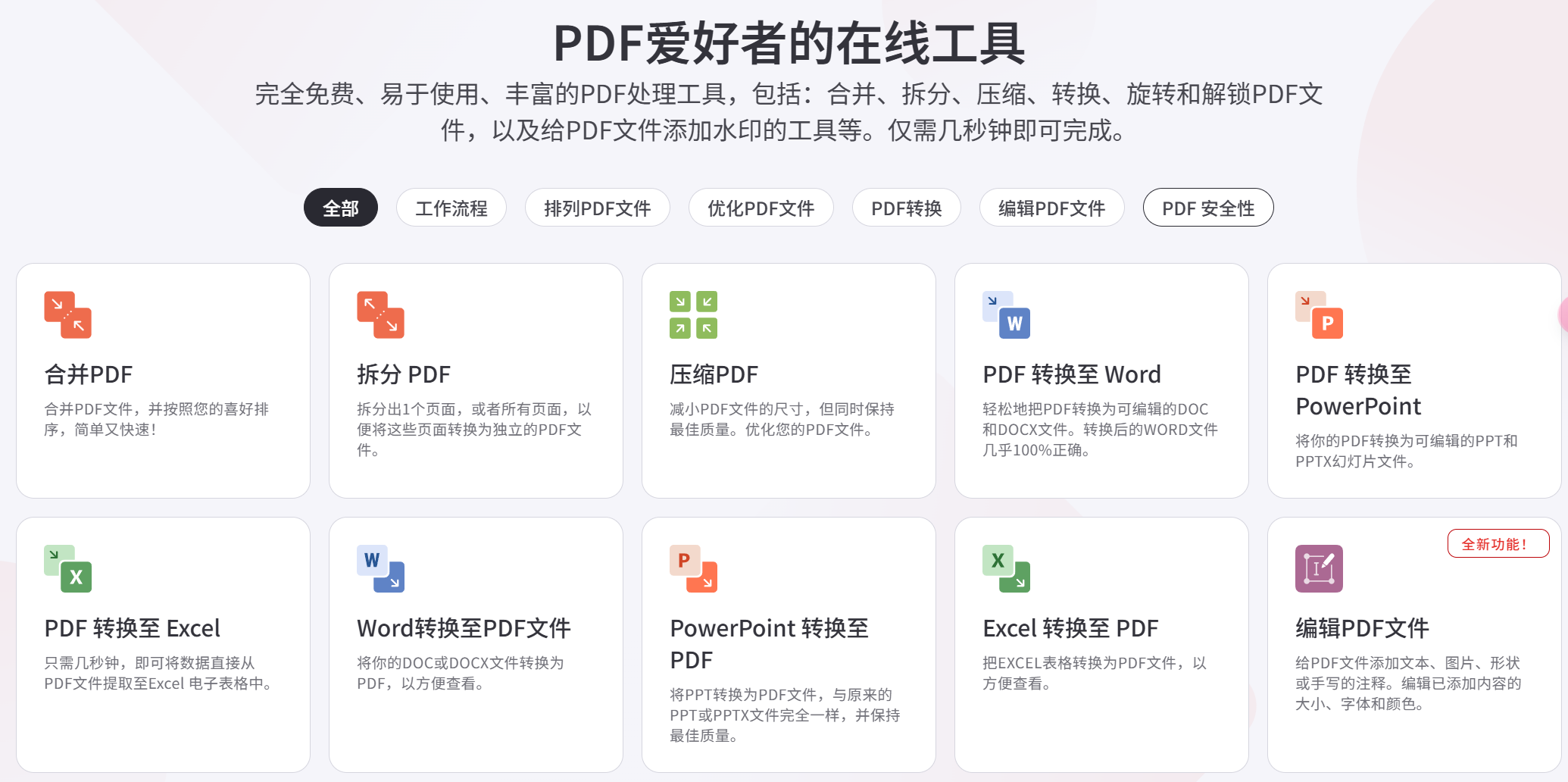Click the PowerPoint 转换至 PDF icon

pyautogui.click(x=693, y=568)
